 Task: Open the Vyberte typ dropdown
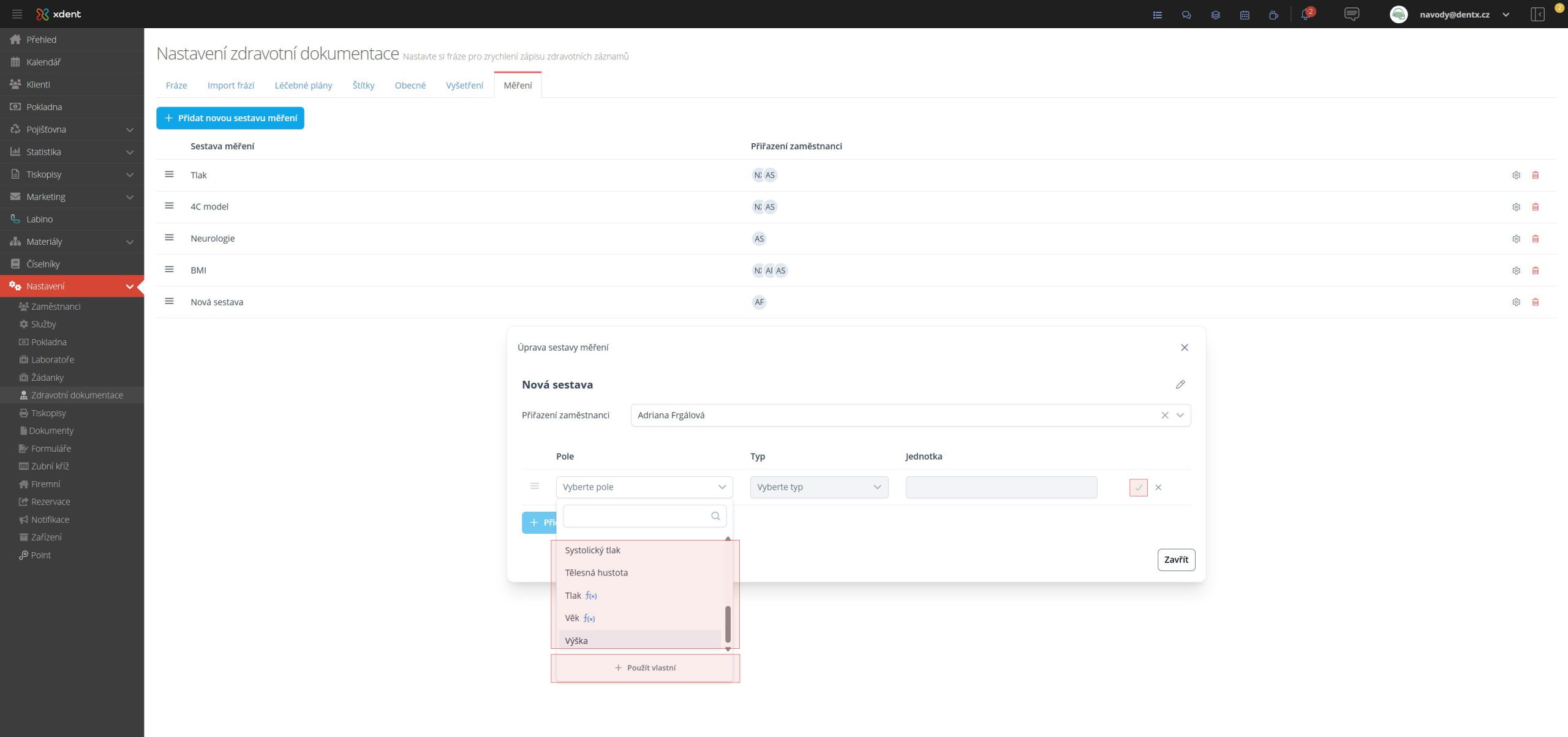coord(818,487)
